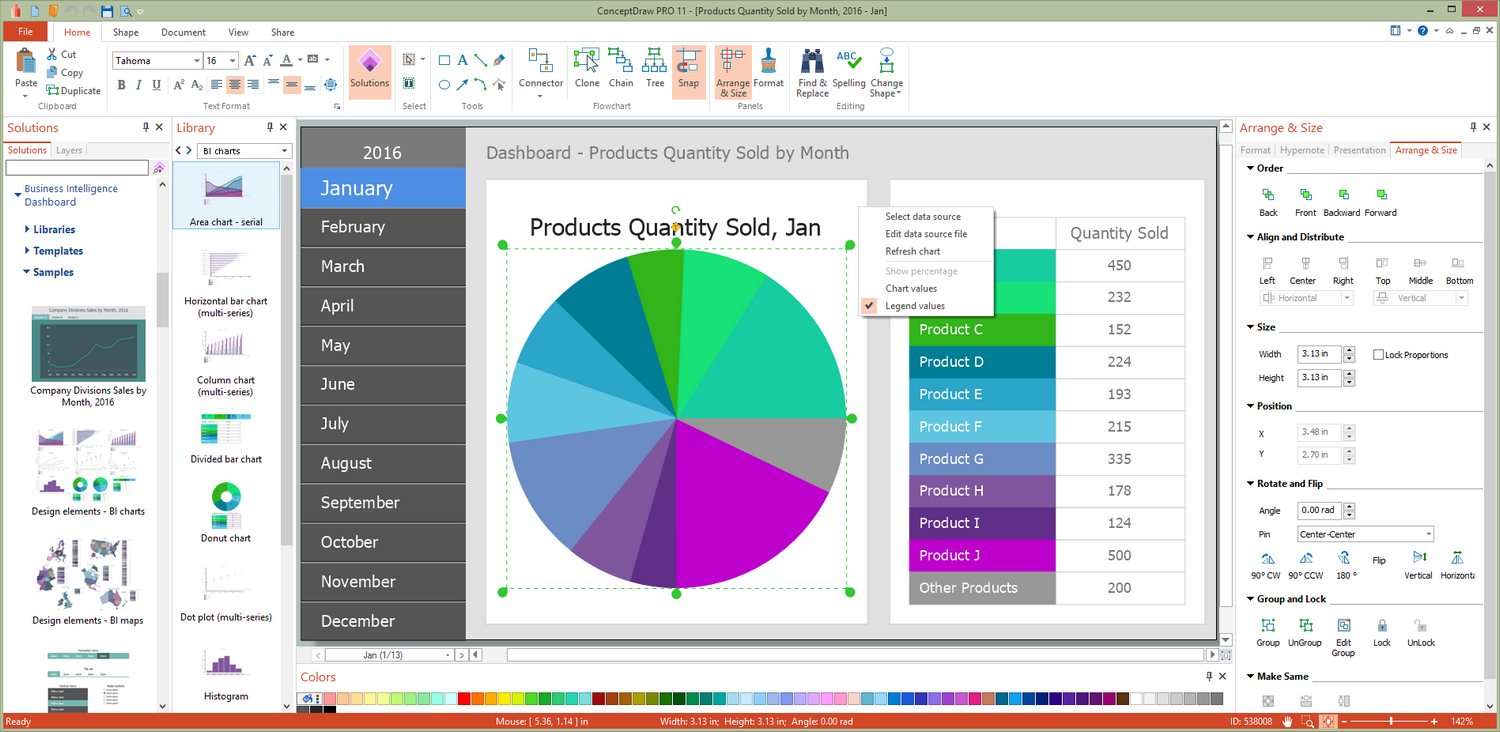Screen dimensions: 1500x732
Task: Open the BI charts library dropdown
Action: click(284, 151)
